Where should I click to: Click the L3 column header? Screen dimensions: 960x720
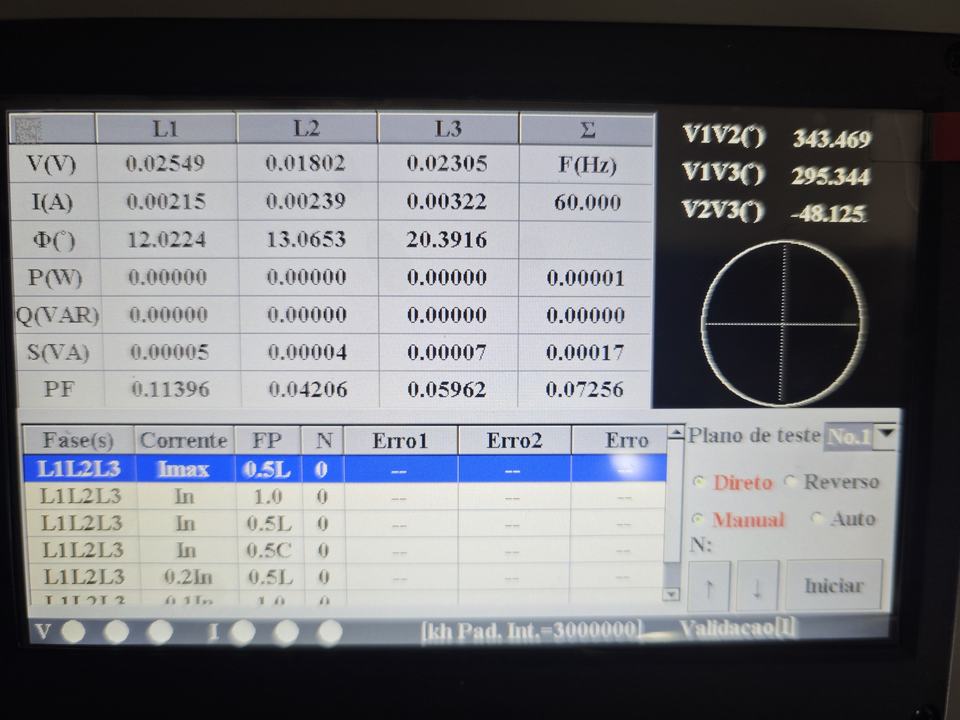coord(448,129)
